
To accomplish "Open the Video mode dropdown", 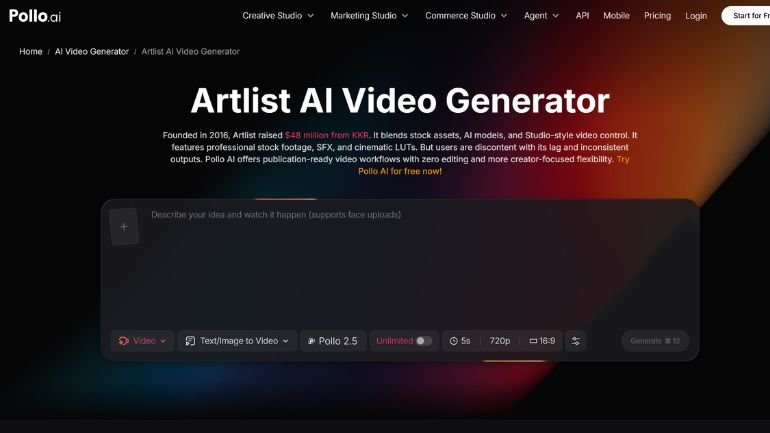I will coord(142,341).
